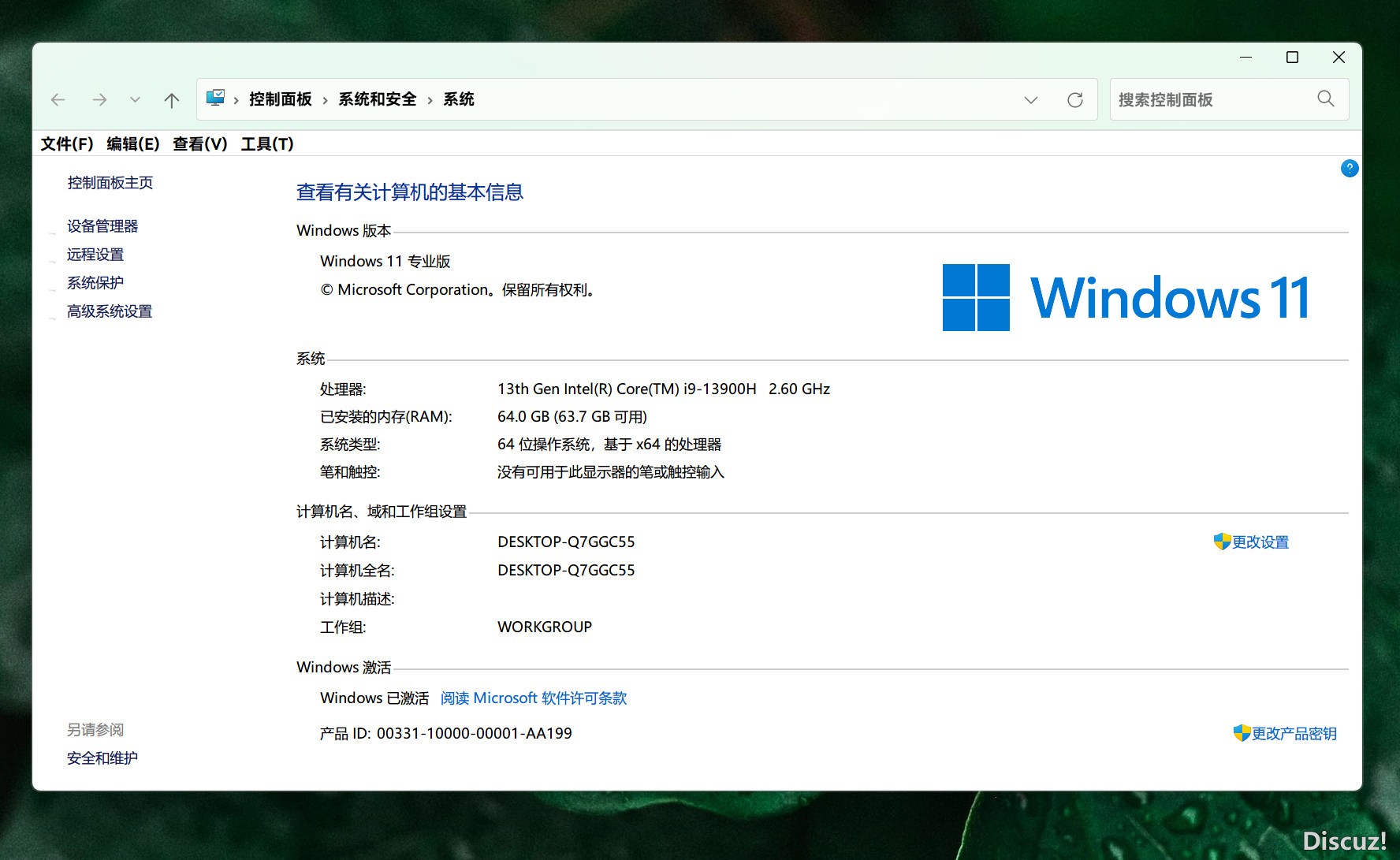
Task: Click the shield icon beside 更改产品密钥
Action: tap(1242, 733)
